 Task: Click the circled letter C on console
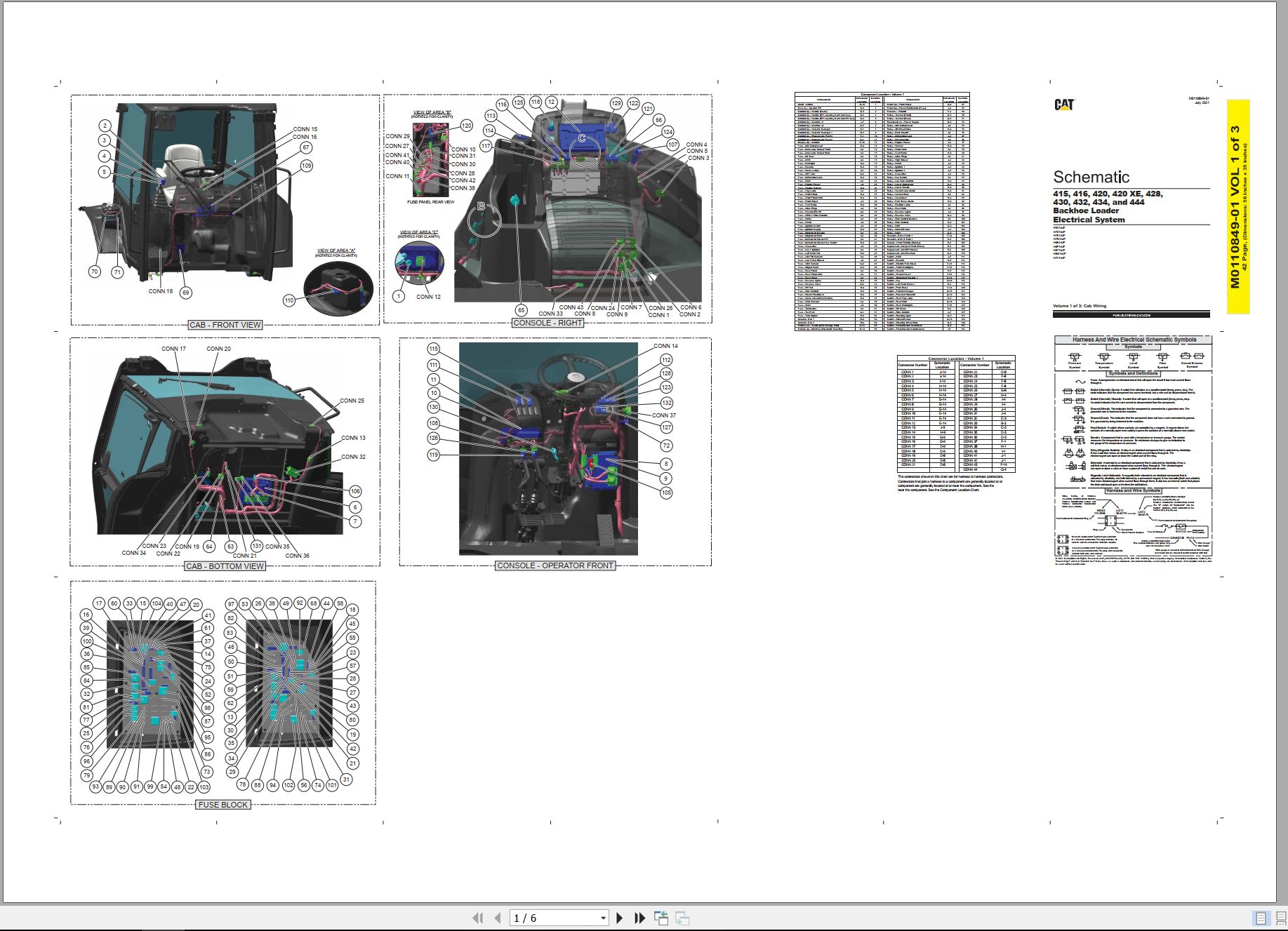[x=581, y=139]
